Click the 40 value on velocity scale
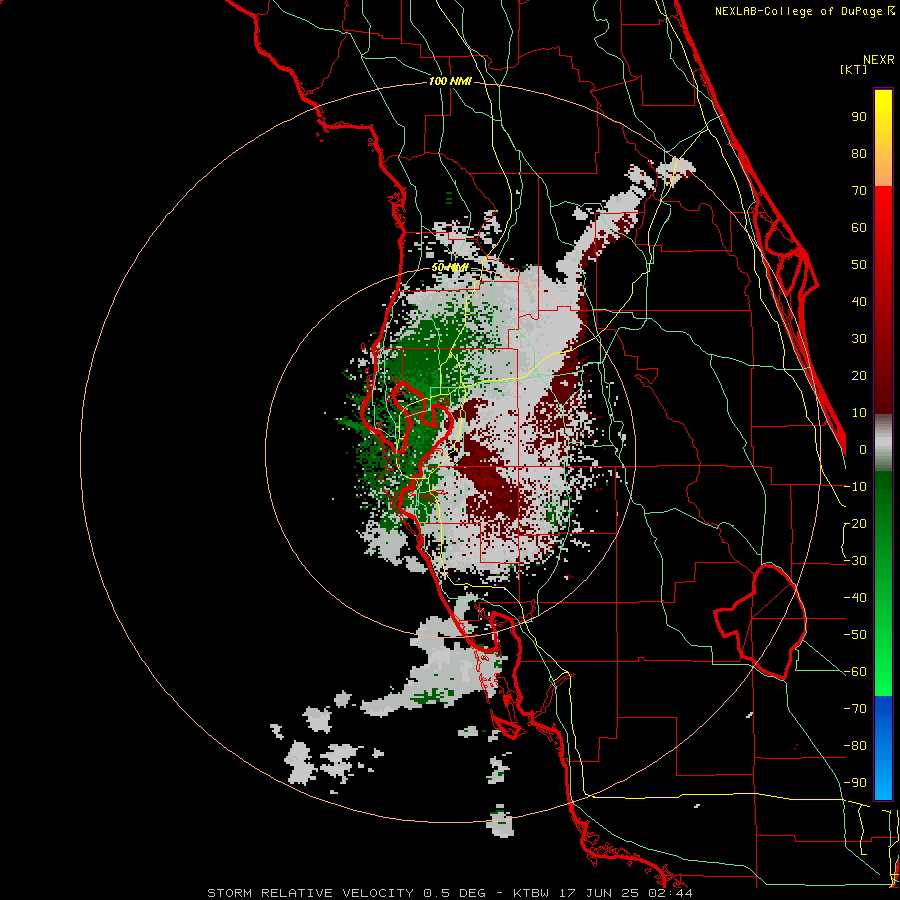The height and width of the screenshot is (900, 900). (x=859, y=302)
